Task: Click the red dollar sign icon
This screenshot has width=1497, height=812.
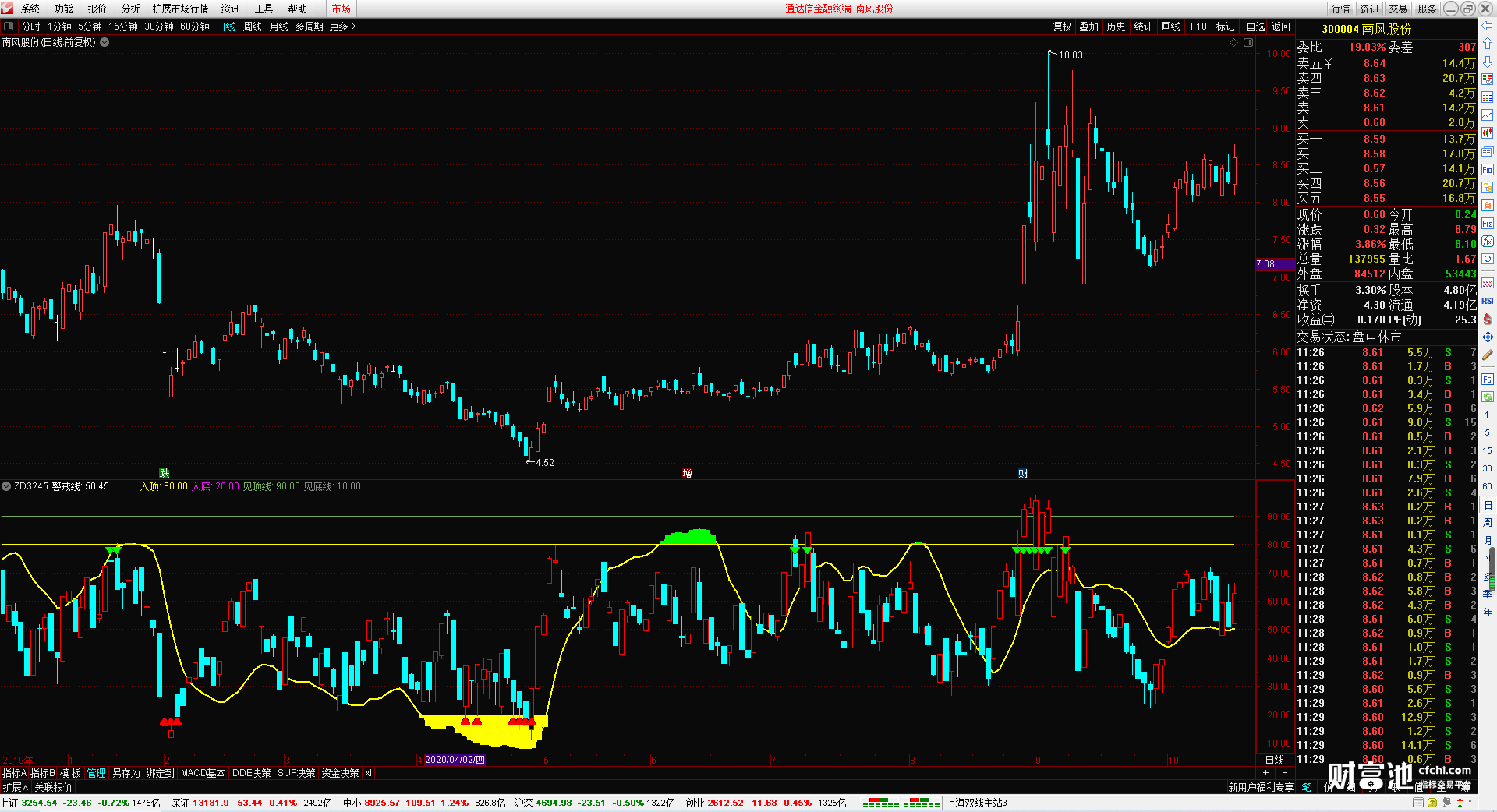Action: [x=1488, y=319]
